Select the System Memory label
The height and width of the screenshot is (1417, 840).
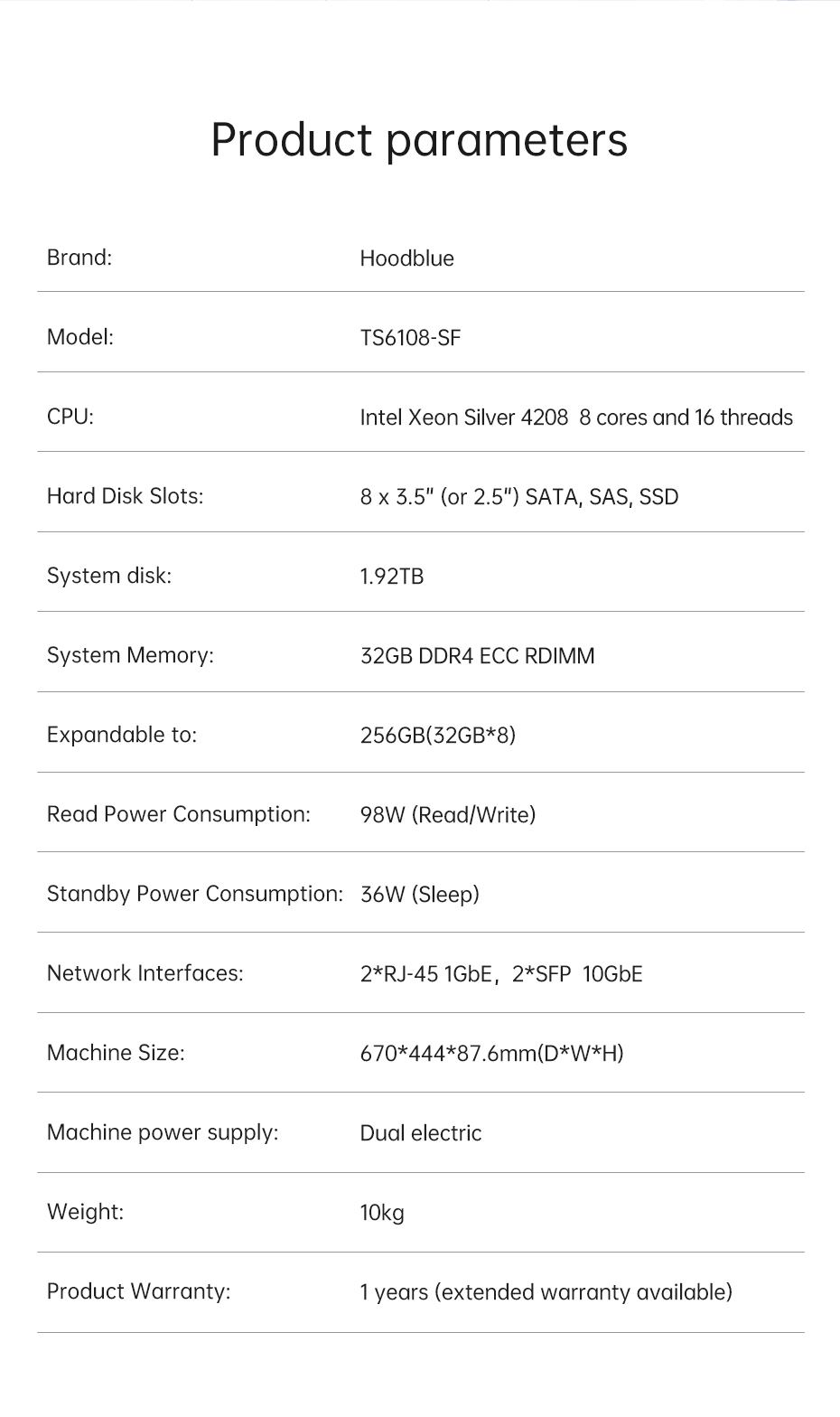tap(130, 655)
